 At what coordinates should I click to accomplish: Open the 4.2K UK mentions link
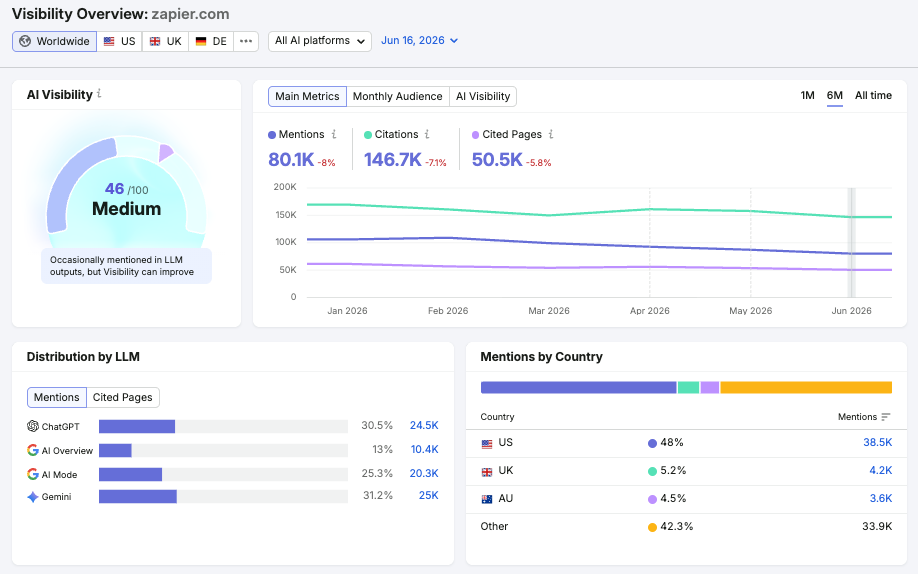click(881, 470)
